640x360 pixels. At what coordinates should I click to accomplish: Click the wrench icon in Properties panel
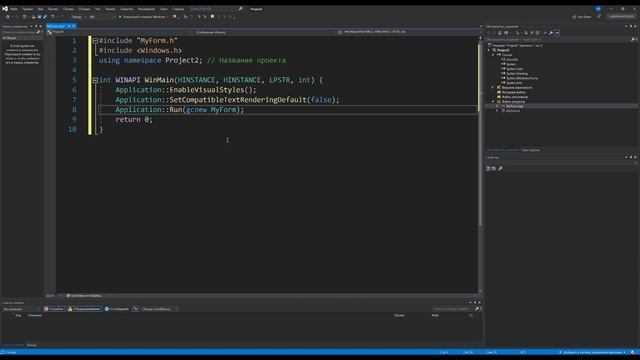point(500,168)
